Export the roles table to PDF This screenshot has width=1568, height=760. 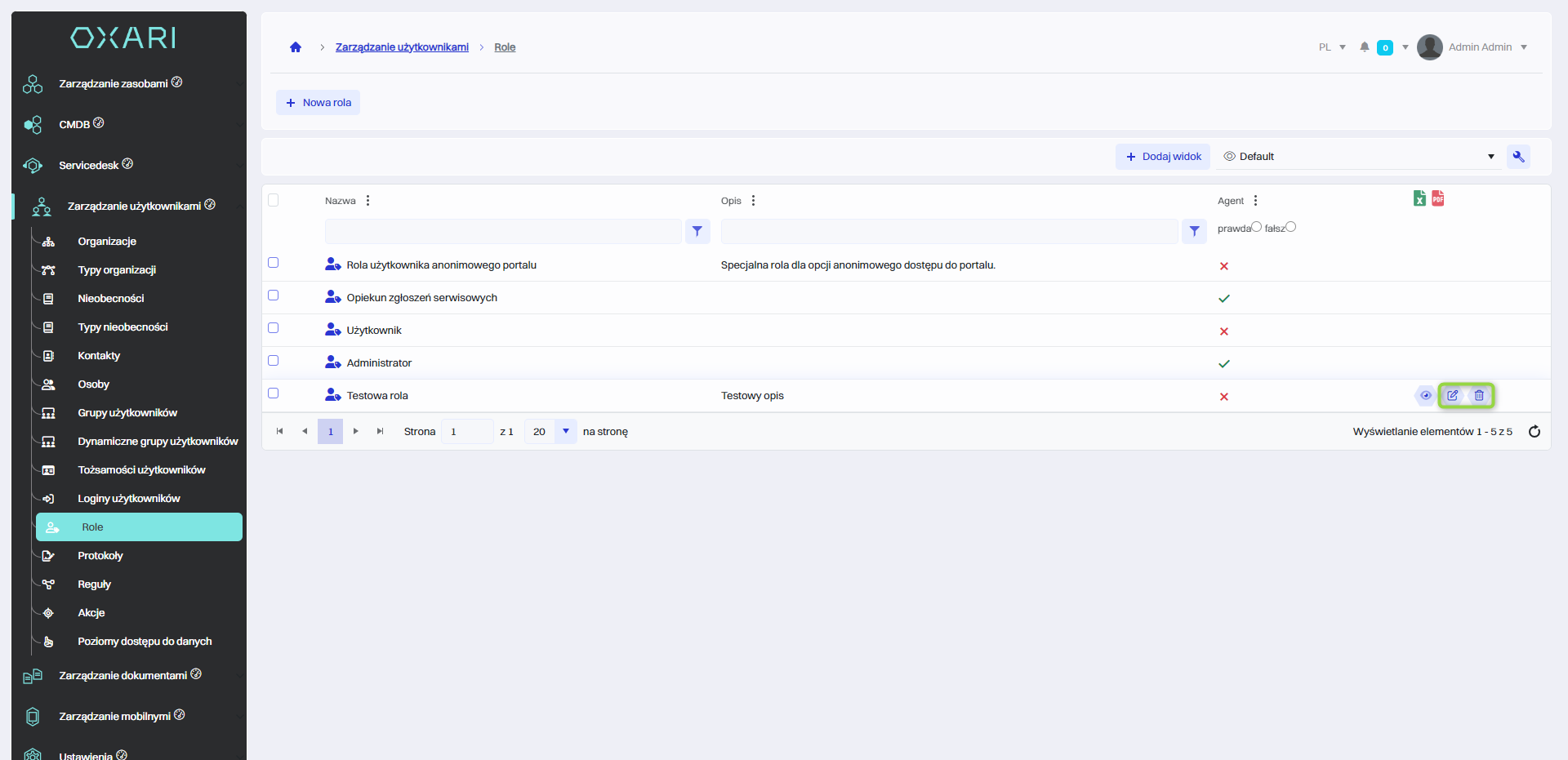(x=1438, y=198)
